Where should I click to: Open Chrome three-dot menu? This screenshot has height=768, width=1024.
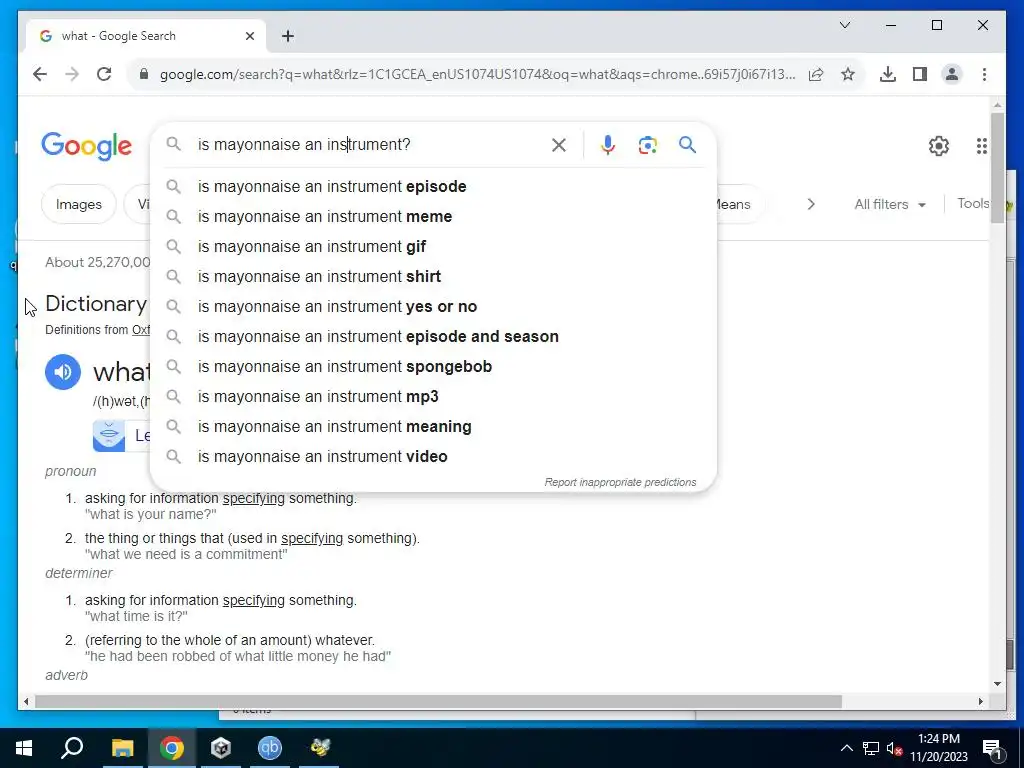coord(984,74)
